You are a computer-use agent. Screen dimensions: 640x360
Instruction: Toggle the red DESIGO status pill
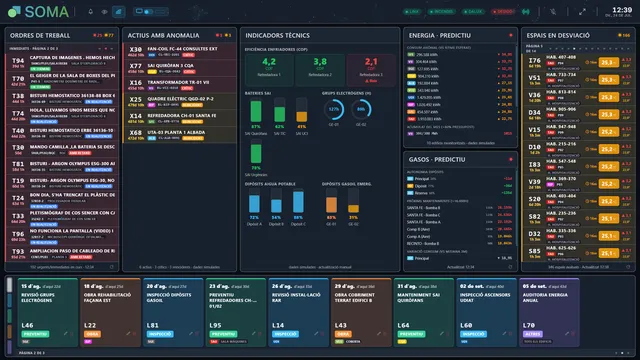click(x=503, y=12)
